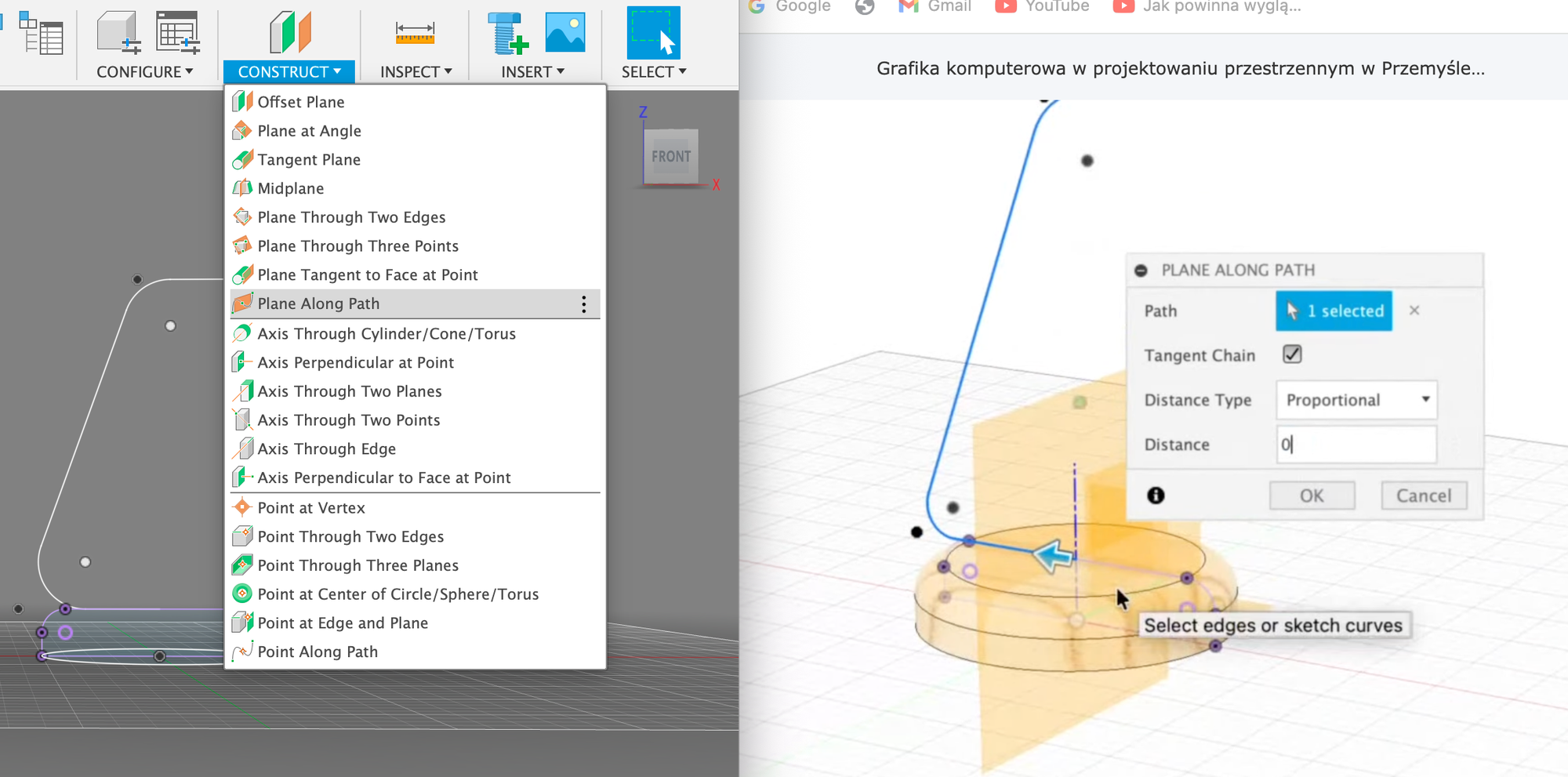1568x777 pixels.
Task: Click the Select tool icon
Action: tap(653, 33)
